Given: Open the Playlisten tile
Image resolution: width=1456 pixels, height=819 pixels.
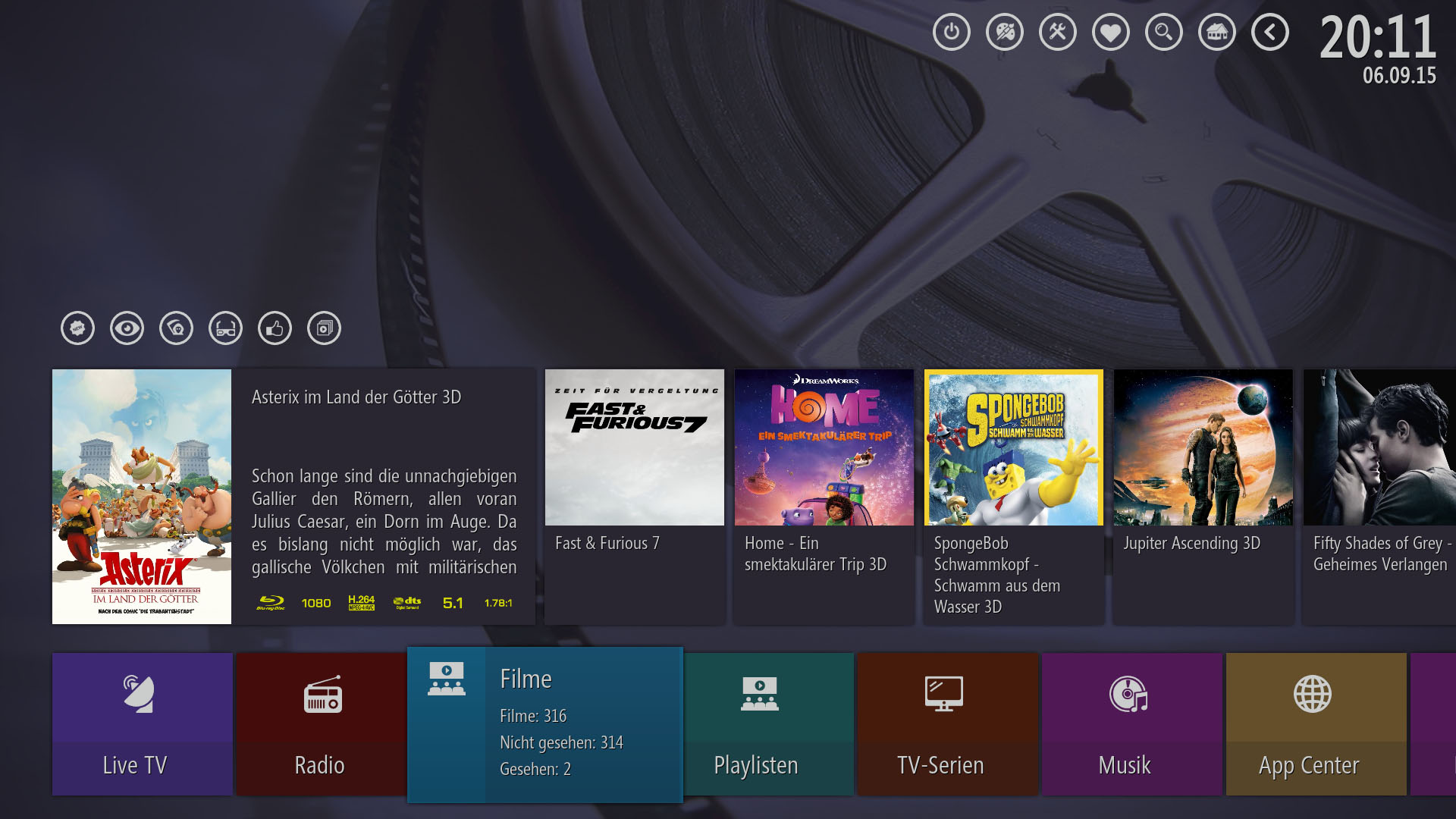Looking at the screenshot, I should tap(768, 724).
